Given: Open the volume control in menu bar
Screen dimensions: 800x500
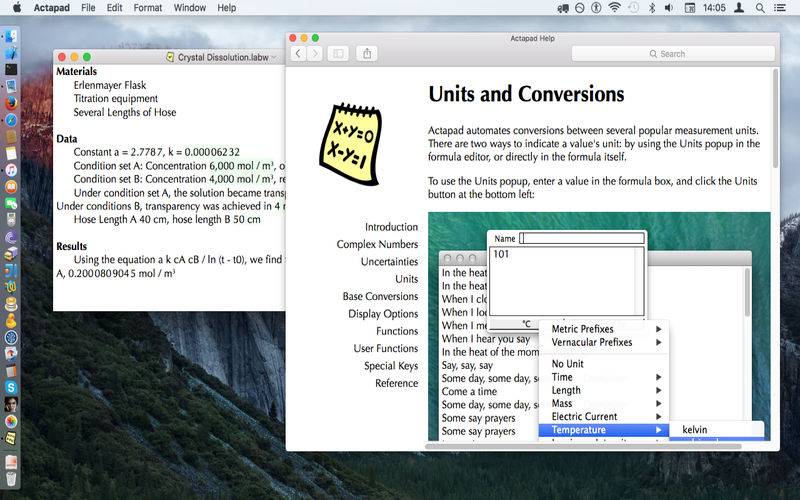Looking at the screenshot, I should click(x=669, y=8).
